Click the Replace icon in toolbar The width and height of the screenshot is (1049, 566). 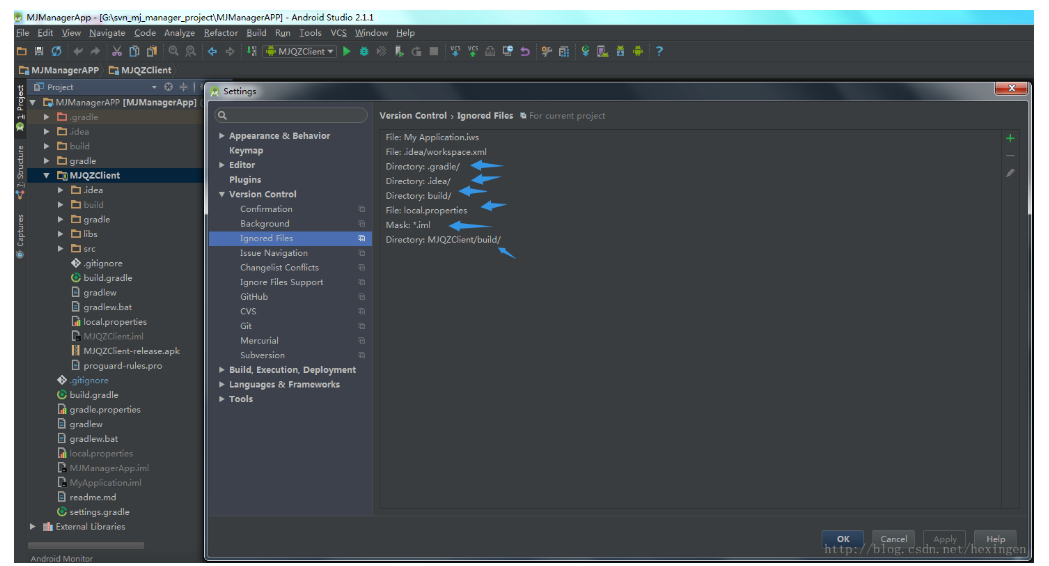click(191, 51)
